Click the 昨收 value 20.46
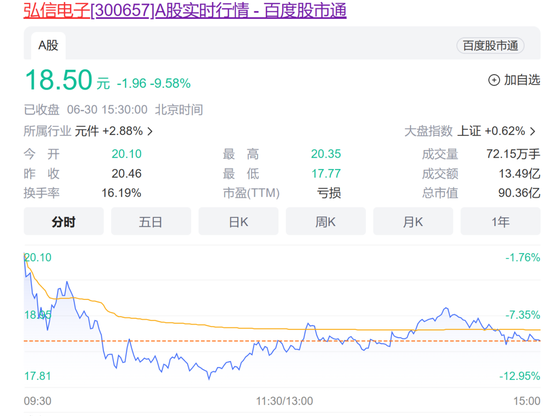This screenshot has width=550, height=416. 127,174
